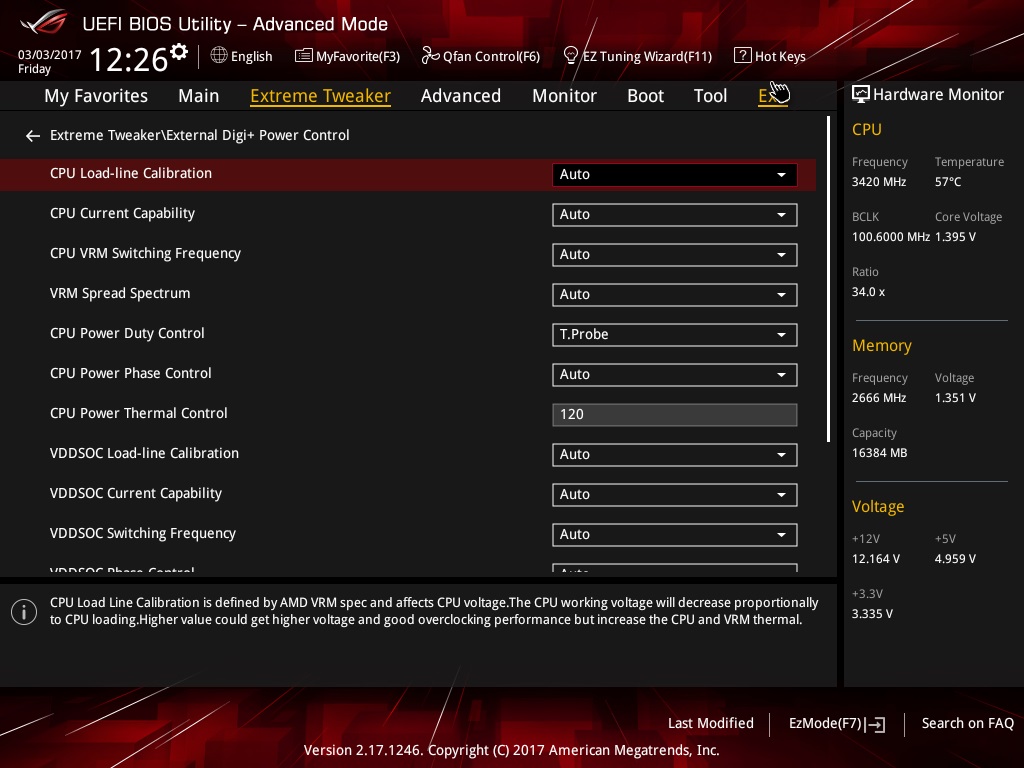Open CPU Load-line Calibration dropdown
Screen dimensions: 1024x768
(x=675, y=174)
